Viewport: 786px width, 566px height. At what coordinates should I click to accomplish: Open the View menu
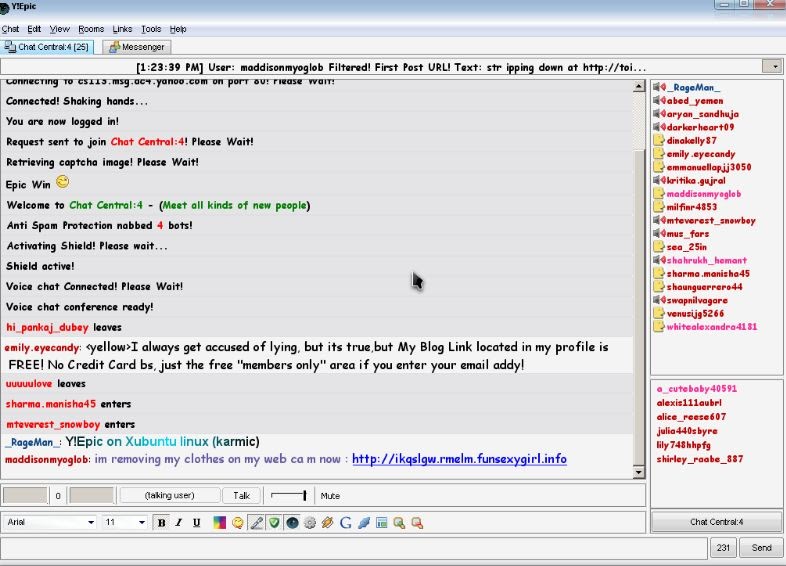(60, 29)
